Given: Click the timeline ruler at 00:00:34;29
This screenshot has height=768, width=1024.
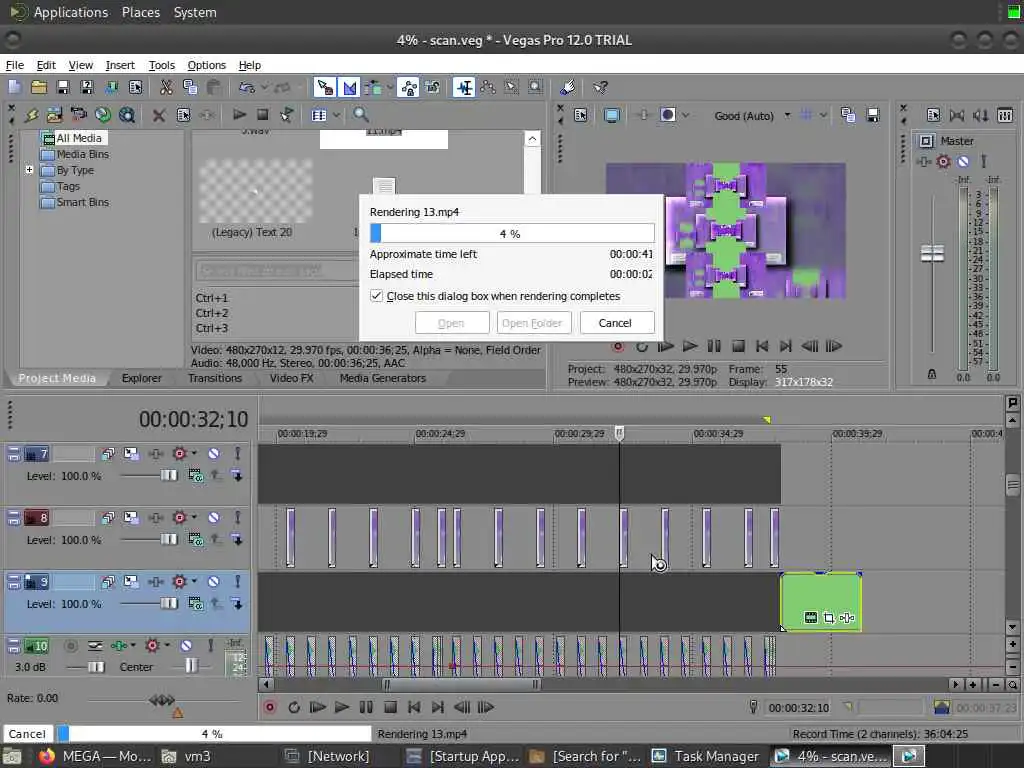Looking at the screenshot, I should [718, 434].
